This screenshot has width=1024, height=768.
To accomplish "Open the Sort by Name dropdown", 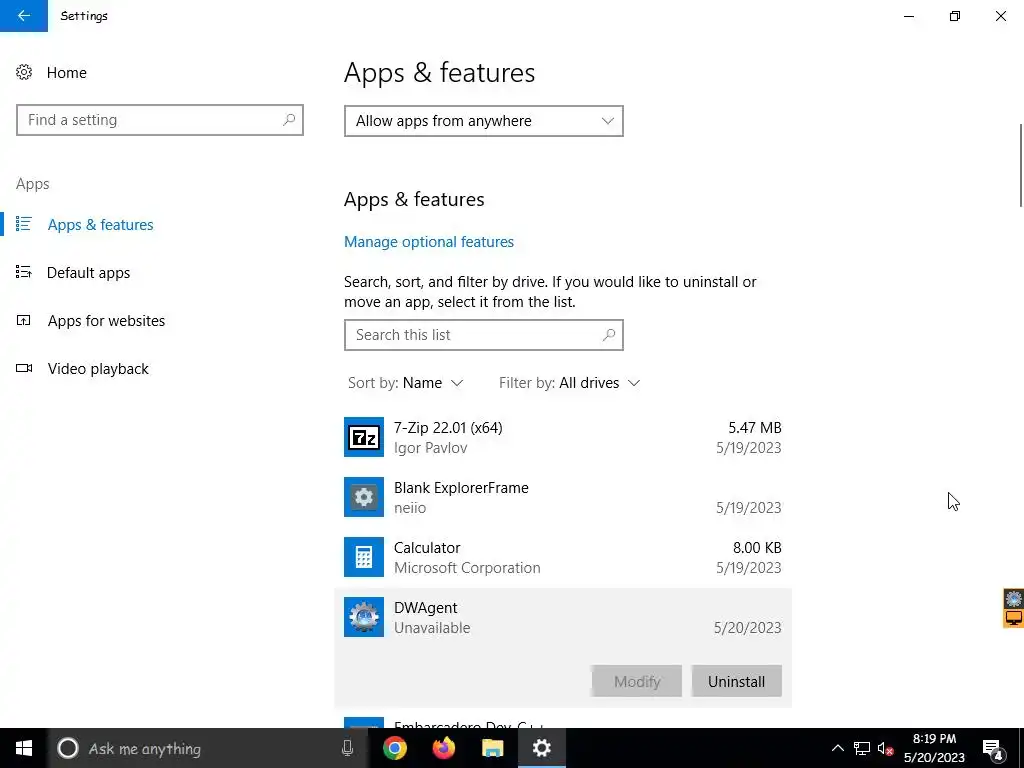I will 406,383.
